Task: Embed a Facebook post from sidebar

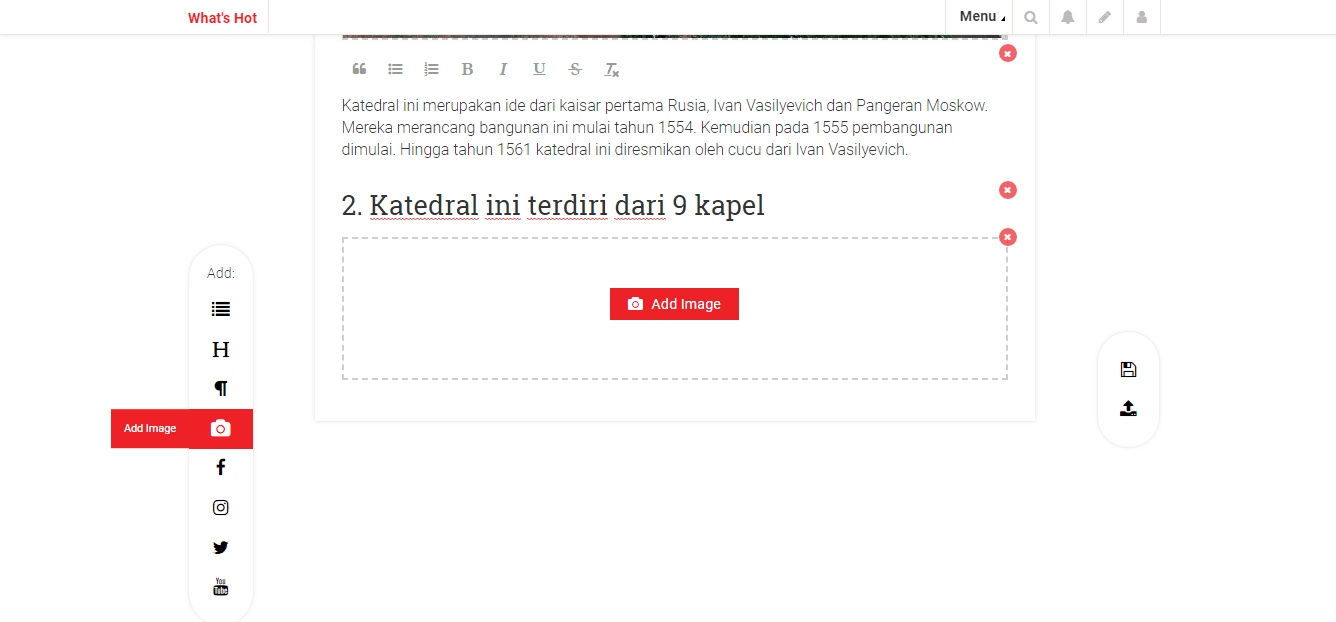Action: pos(221,467)
